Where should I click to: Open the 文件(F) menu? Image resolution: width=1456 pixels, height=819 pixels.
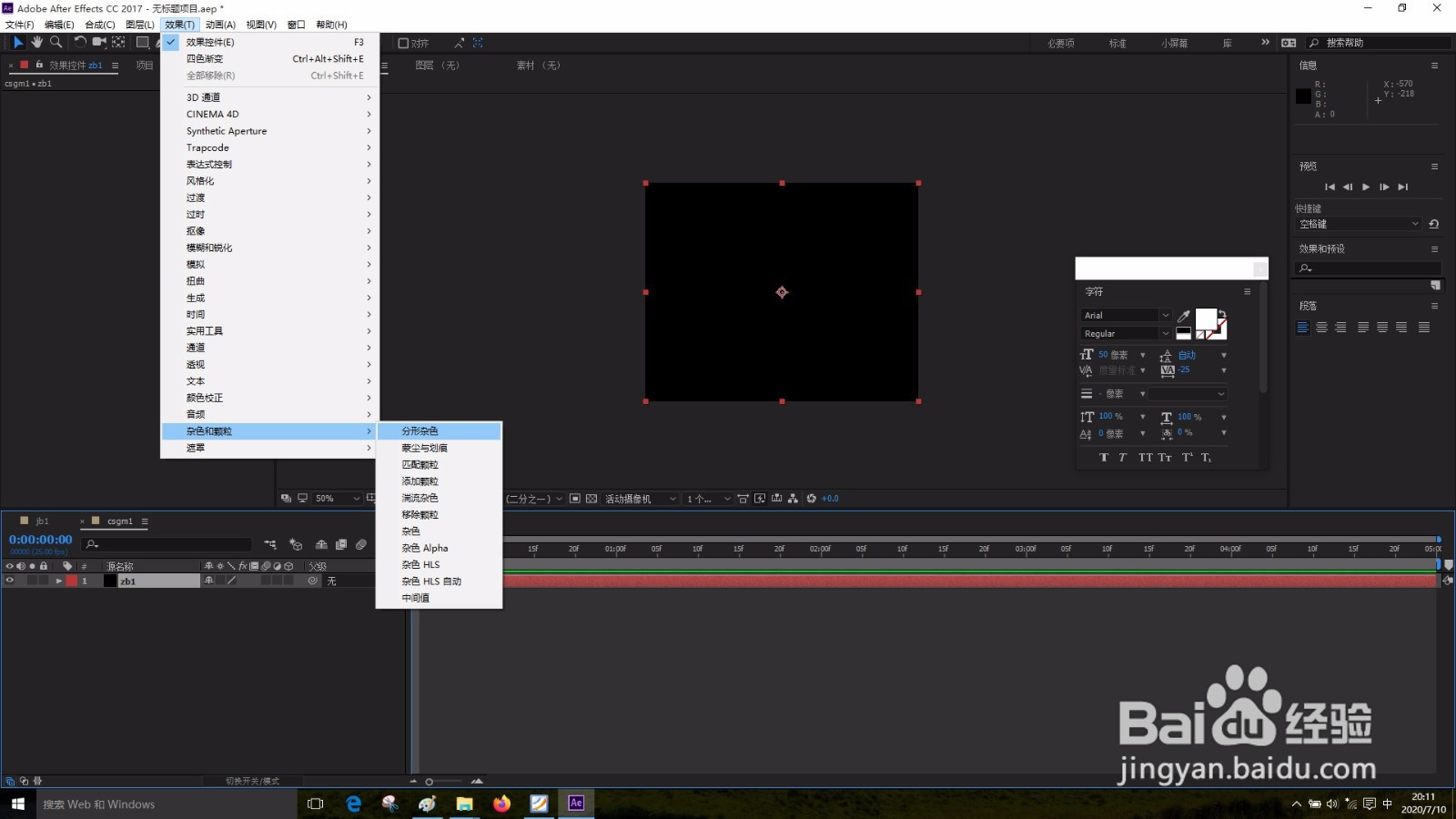coord(19,25)
